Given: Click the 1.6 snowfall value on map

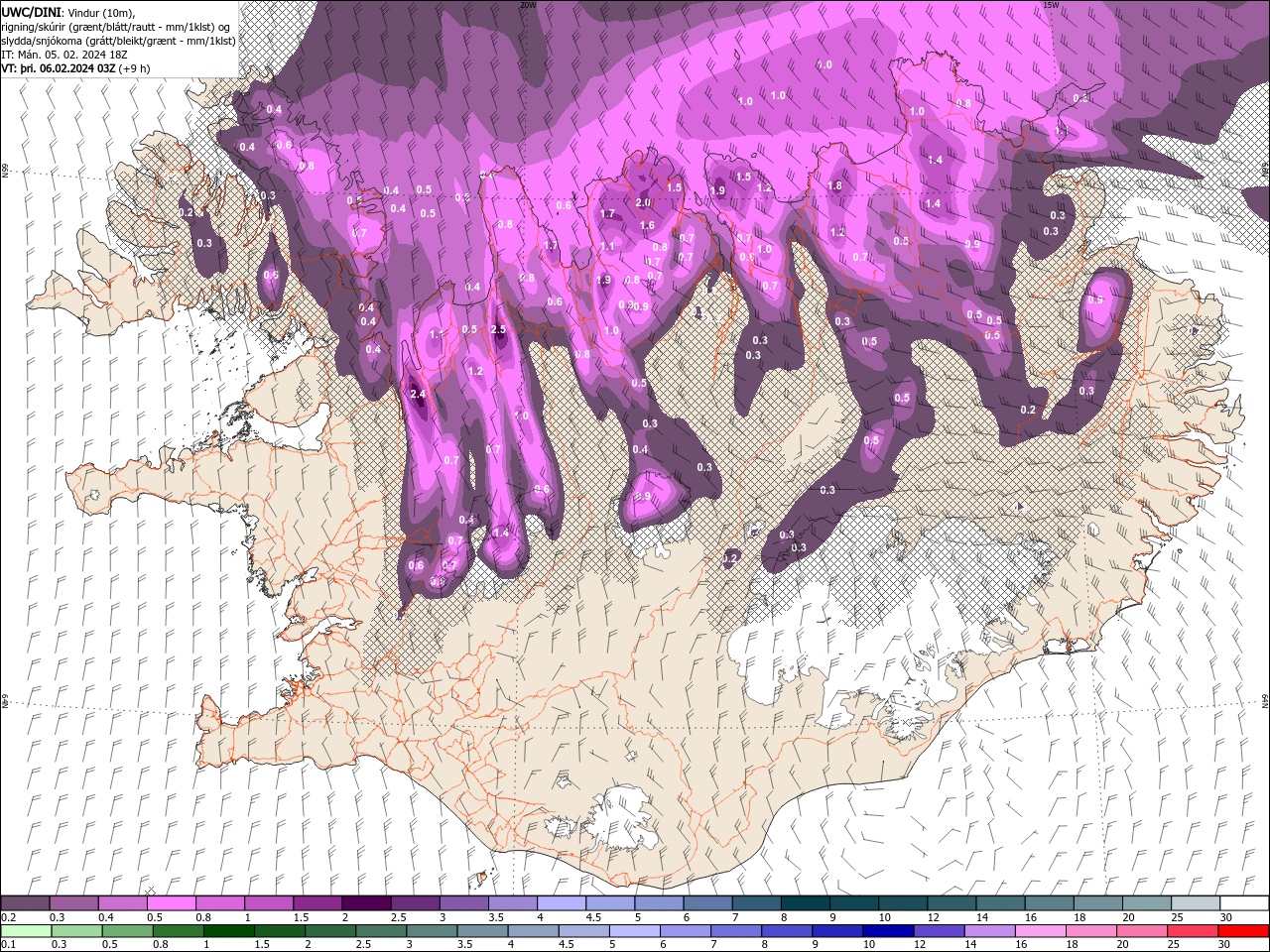Looking at the screenshot, I should (x=647, y=225).
